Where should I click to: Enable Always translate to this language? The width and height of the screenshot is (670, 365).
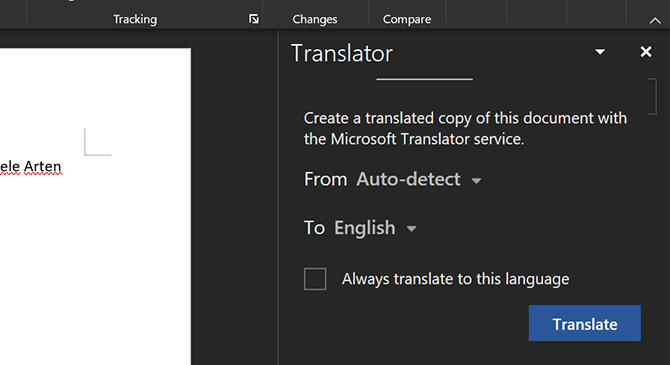315,279
